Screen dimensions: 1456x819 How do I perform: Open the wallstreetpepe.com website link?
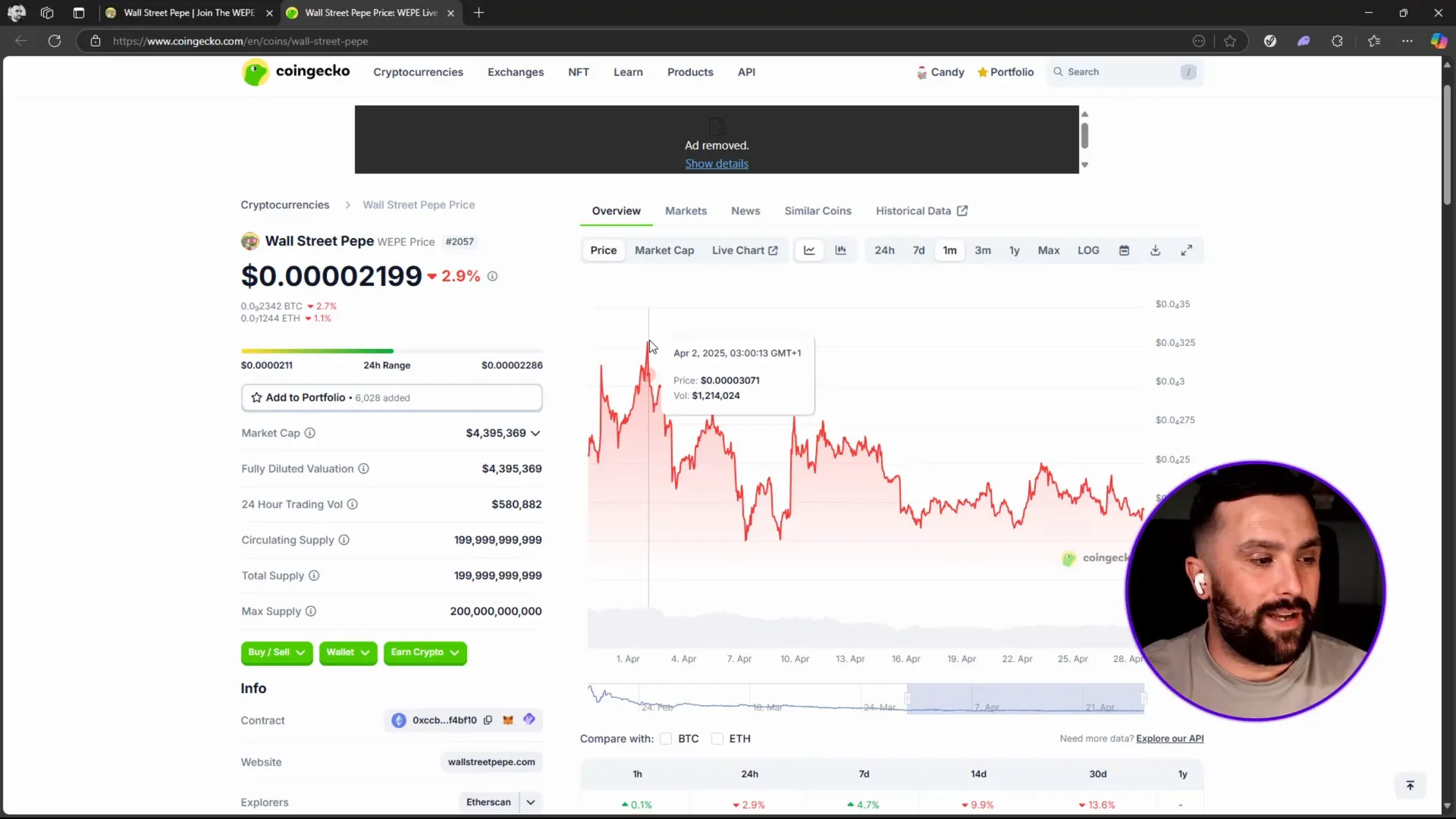click(x=491, y=762)
